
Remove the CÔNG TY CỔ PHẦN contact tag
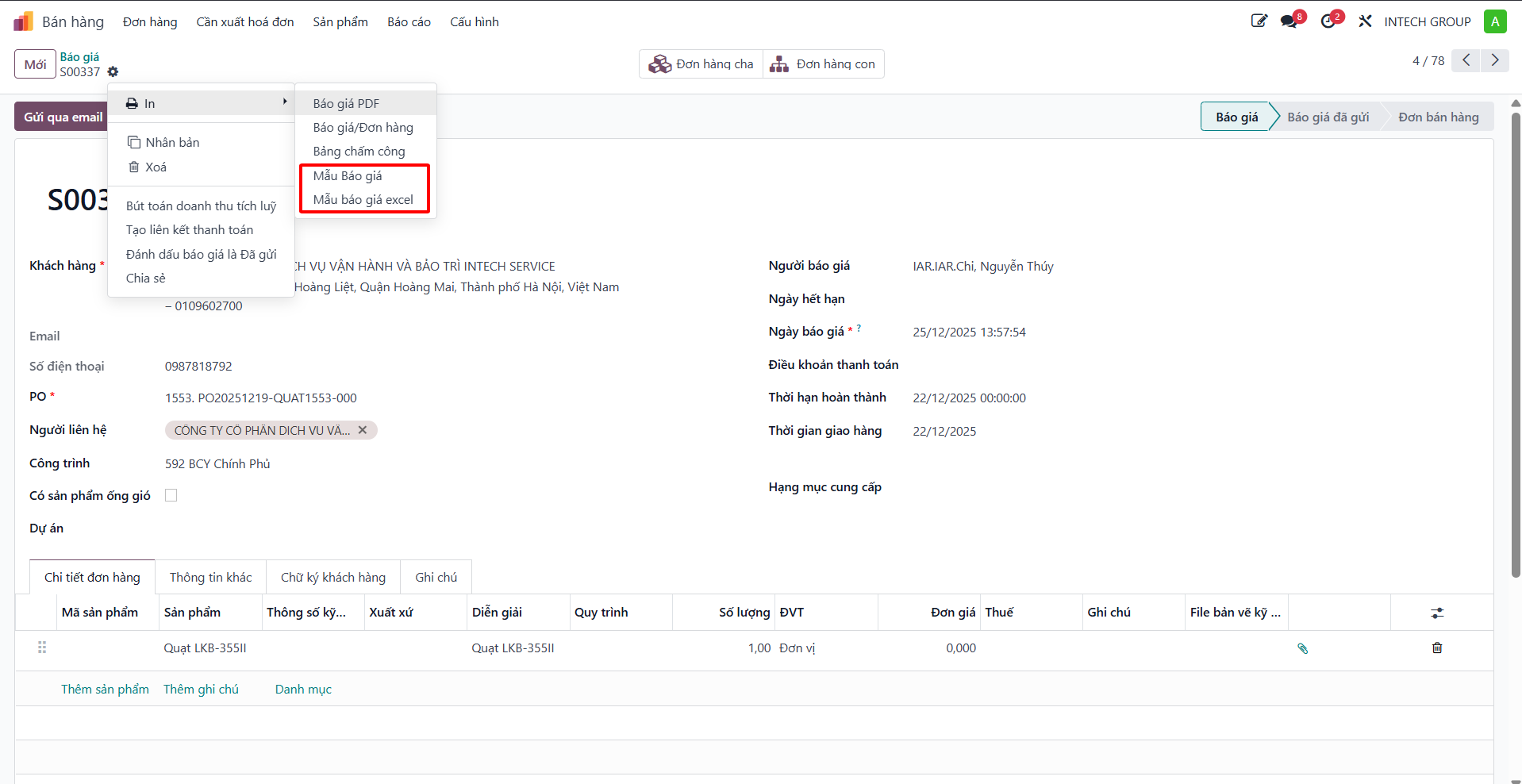click(363, 430)
